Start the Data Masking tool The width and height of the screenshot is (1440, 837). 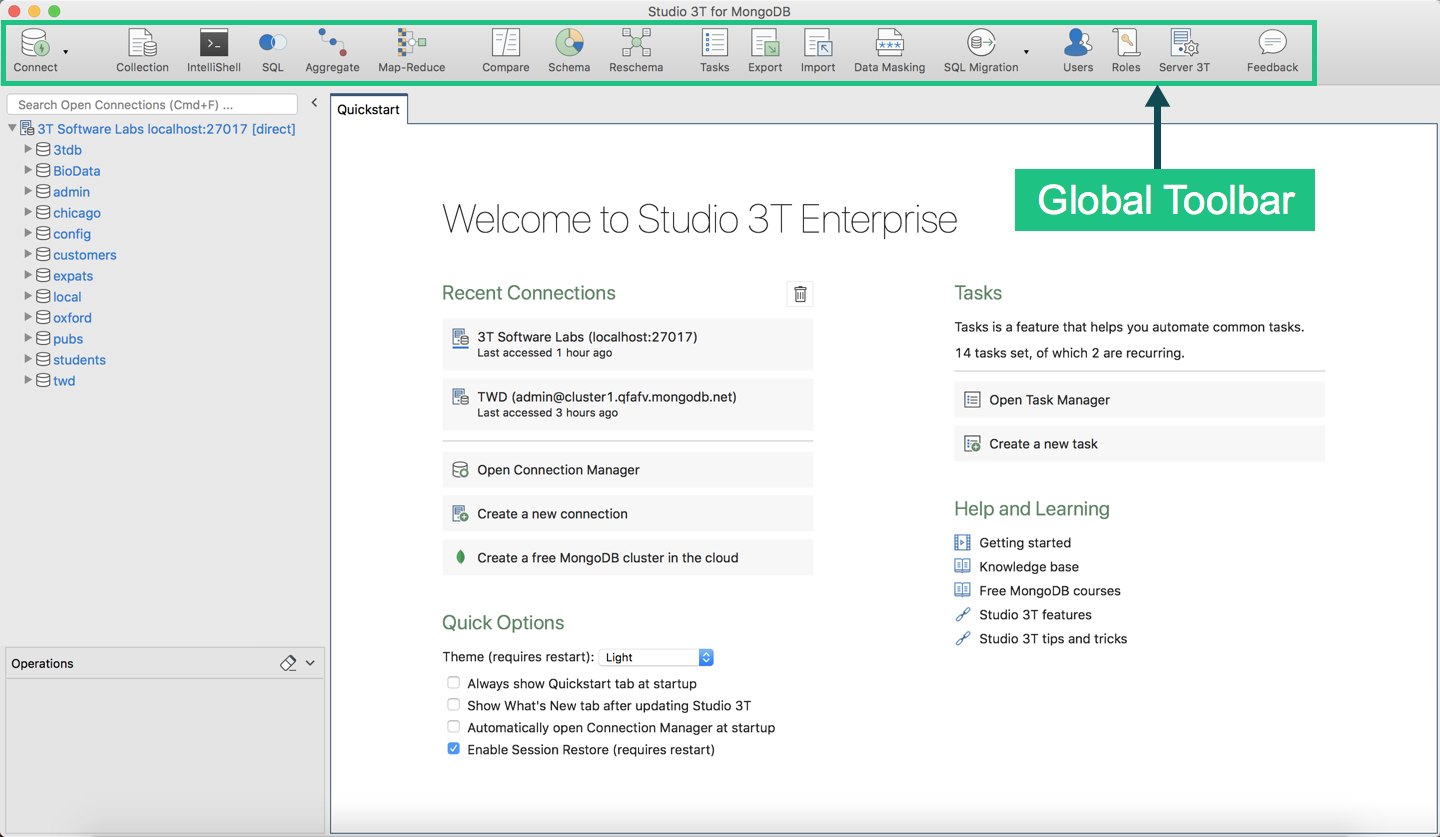pos(889,45)
